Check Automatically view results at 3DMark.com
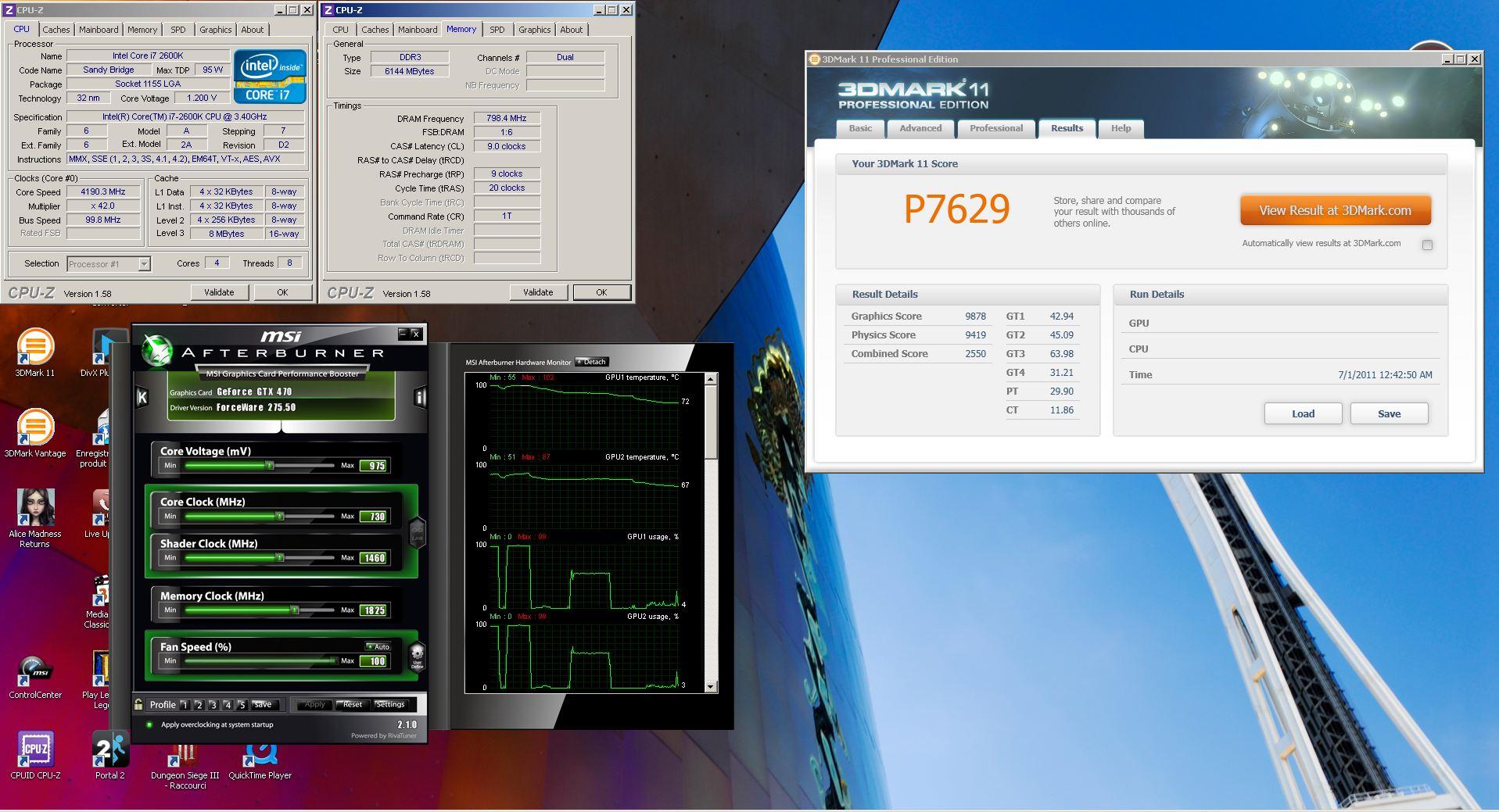The height and width of the screenshot is (812, 1499). point(1427,245)
